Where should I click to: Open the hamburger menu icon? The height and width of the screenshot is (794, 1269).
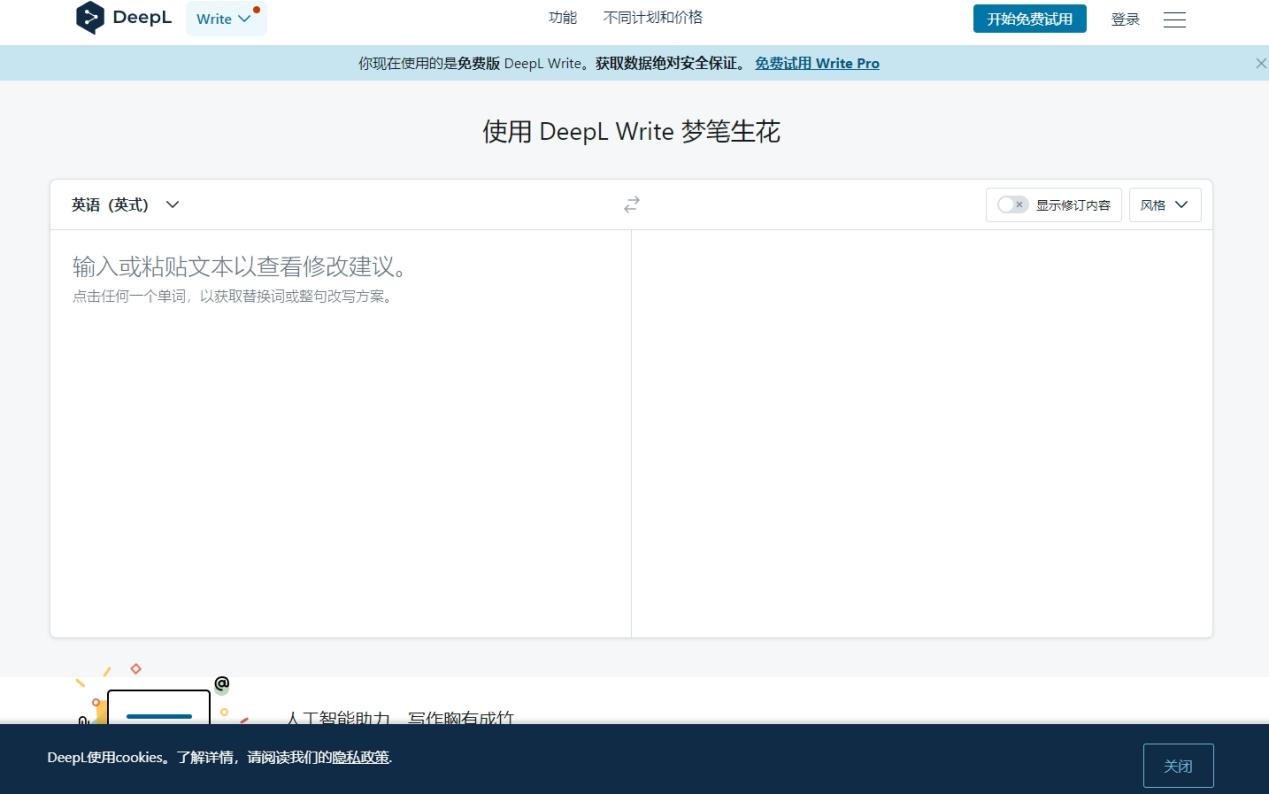tap(1175, 19)
